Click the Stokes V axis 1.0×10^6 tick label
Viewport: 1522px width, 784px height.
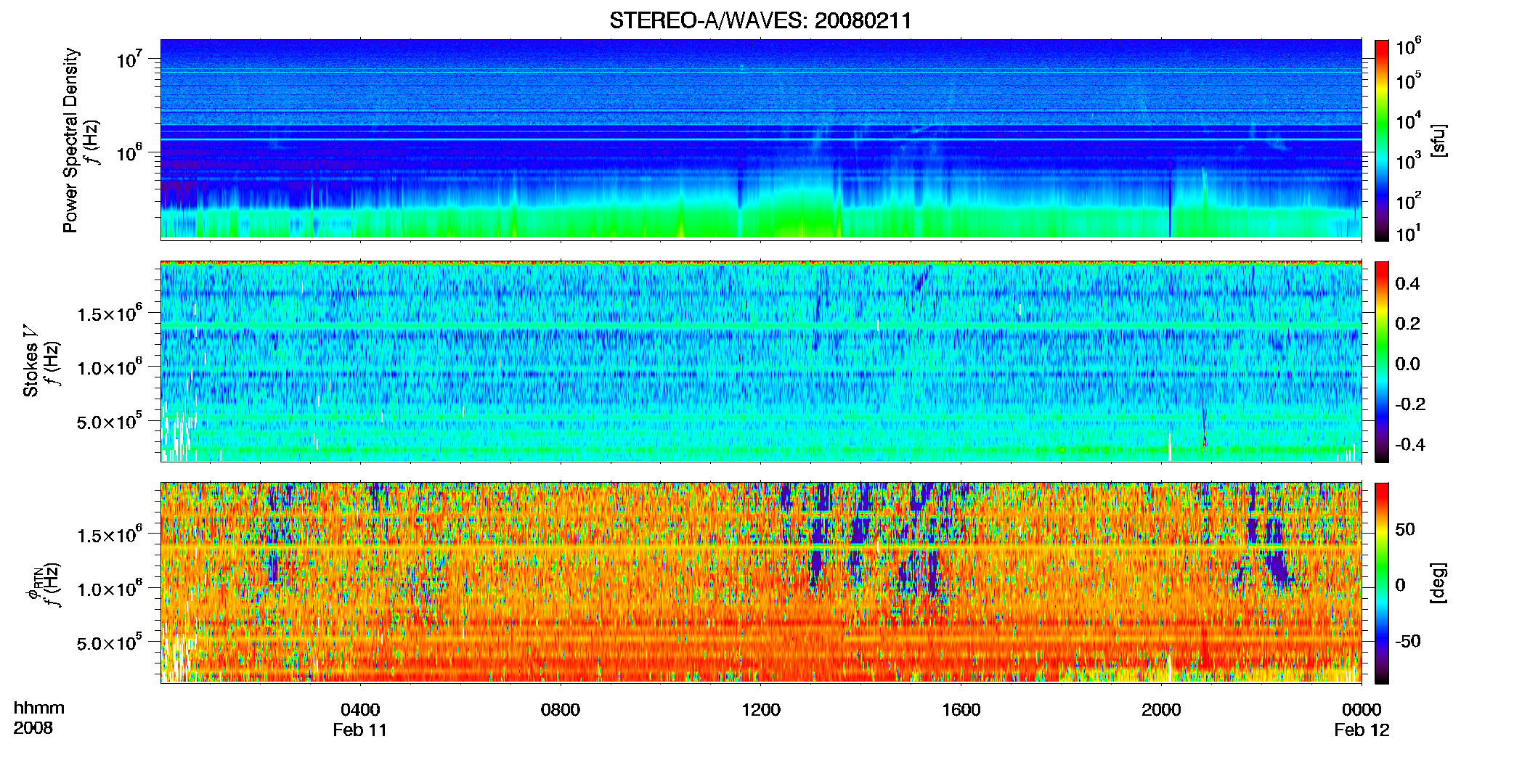(109, 367)
